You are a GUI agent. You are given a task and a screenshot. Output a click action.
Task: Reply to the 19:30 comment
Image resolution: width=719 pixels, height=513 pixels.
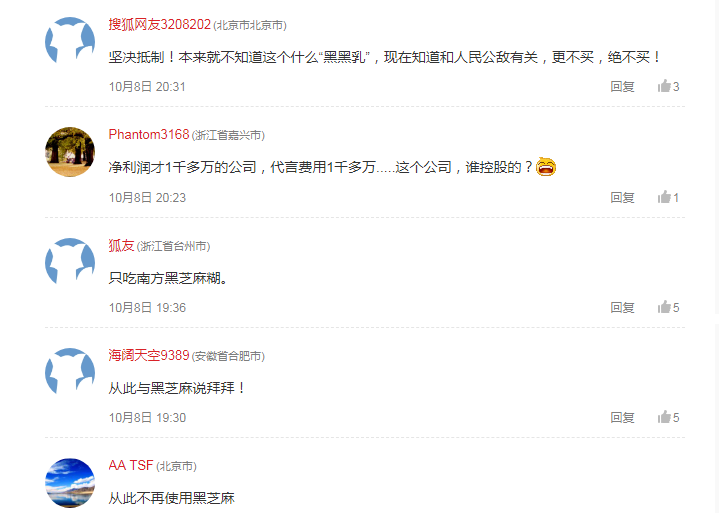622,417
